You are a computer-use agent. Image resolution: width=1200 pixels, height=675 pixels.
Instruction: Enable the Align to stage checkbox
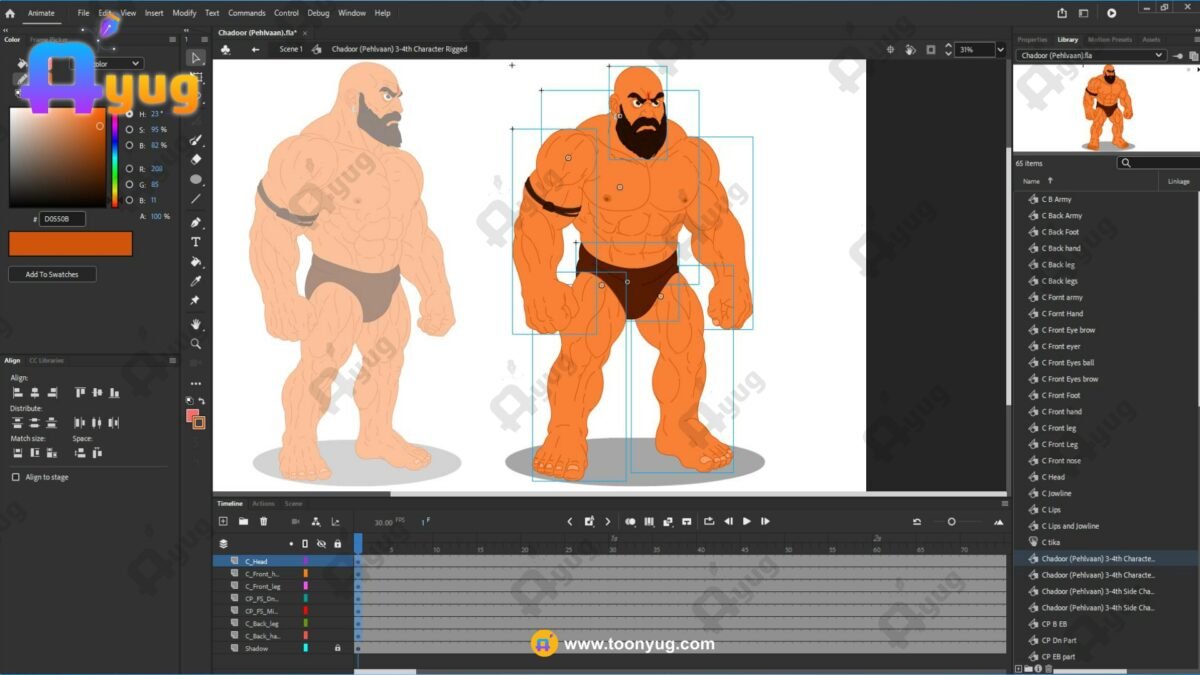(15, 478)
